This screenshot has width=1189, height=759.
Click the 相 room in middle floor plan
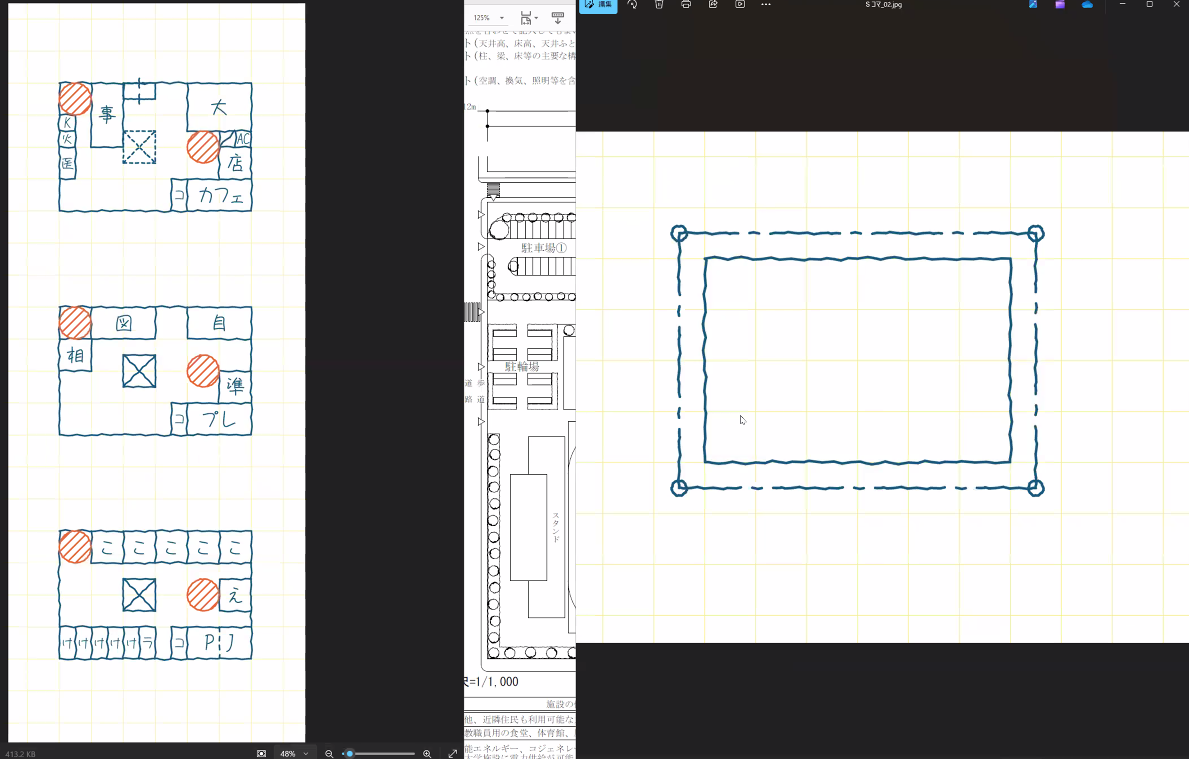75,356
